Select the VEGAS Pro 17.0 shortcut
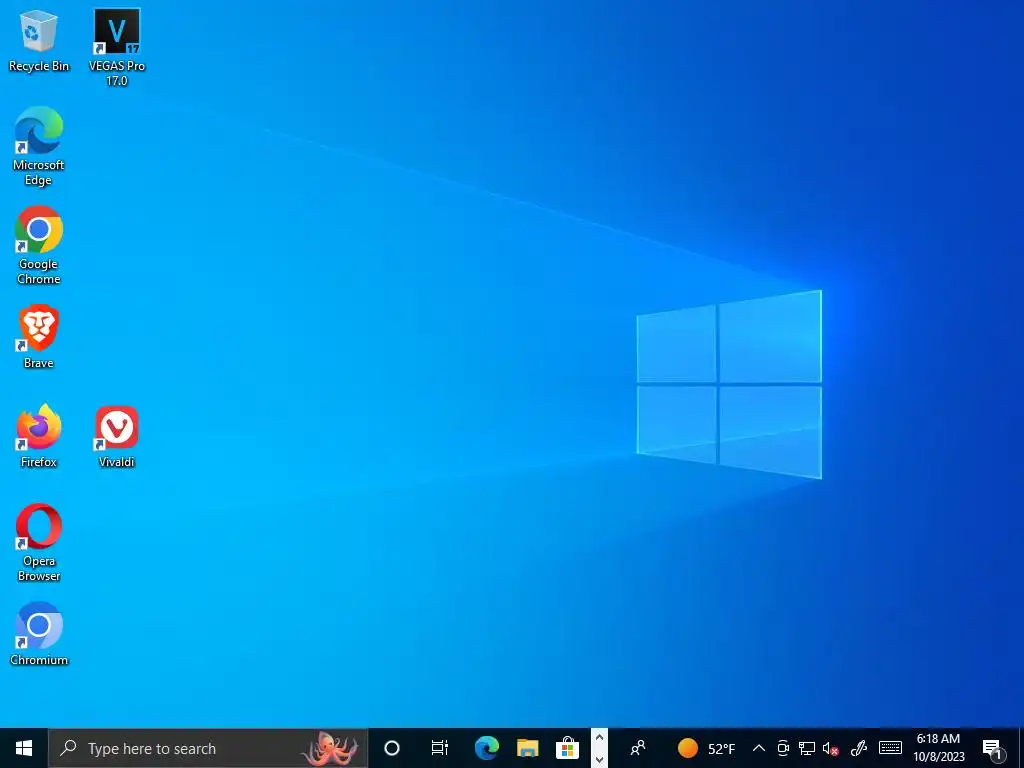This screenshot has height=768, width=1024. pyautogui.click(x=117, y=47)
